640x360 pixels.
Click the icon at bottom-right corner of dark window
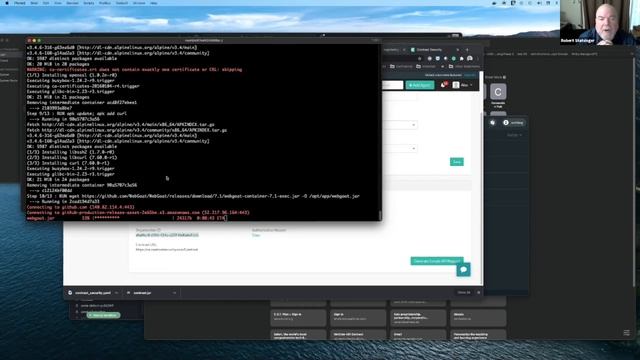[x=627, y=333]
